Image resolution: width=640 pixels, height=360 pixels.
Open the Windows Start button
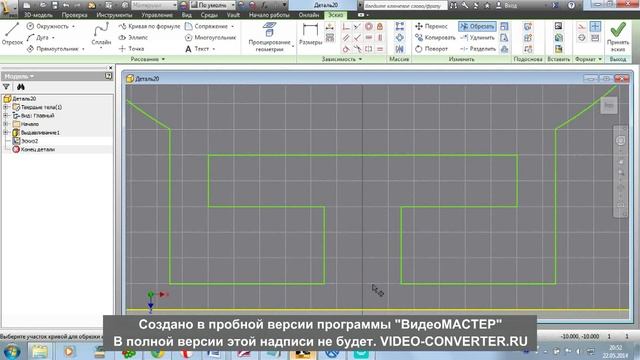coord(11,351)
